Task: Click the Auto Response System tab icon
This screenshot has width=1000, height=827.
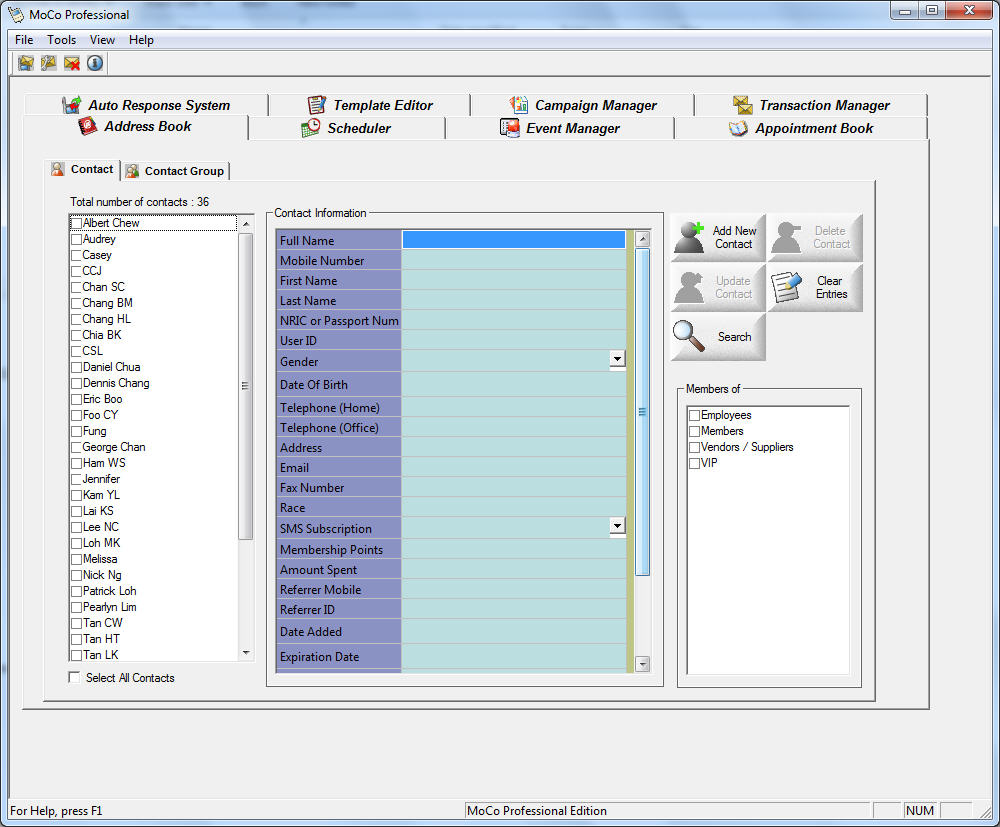Action: [x=72, y=105]
